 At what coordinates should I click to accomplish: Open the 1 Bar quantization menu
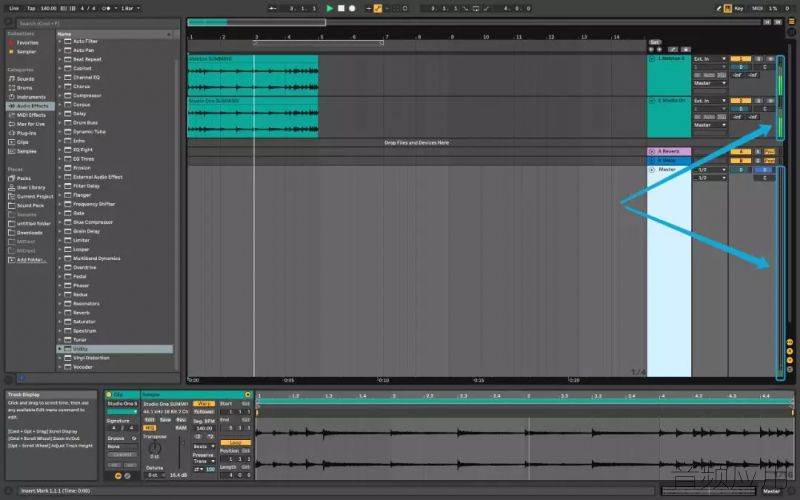click(x=130, y=8)
